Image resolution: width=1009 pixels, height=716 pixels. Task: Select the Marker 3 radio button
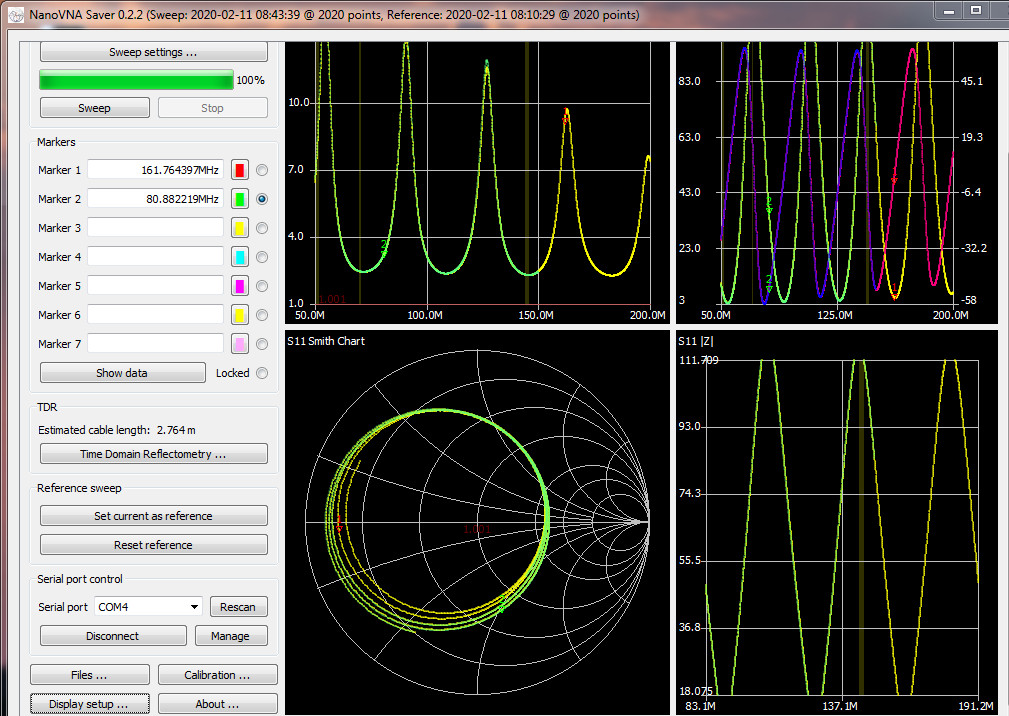click(262, 228)
